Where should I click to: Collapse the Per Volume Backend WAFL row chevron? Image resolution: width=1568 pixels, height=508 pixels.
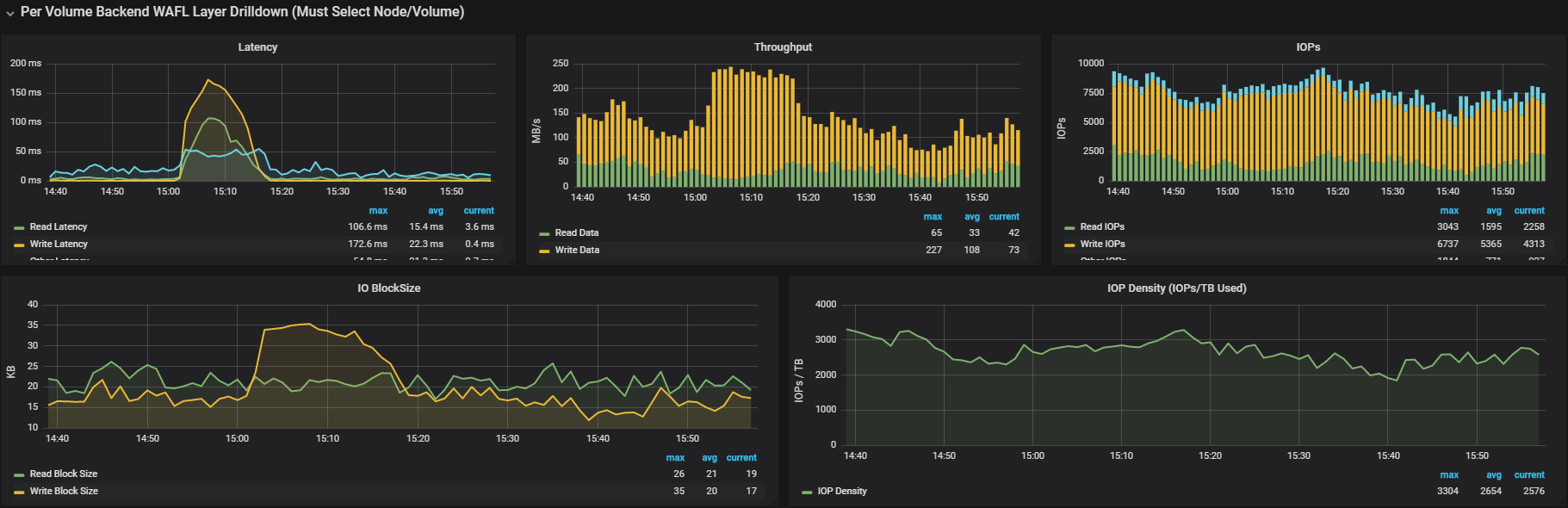point(10,13)
